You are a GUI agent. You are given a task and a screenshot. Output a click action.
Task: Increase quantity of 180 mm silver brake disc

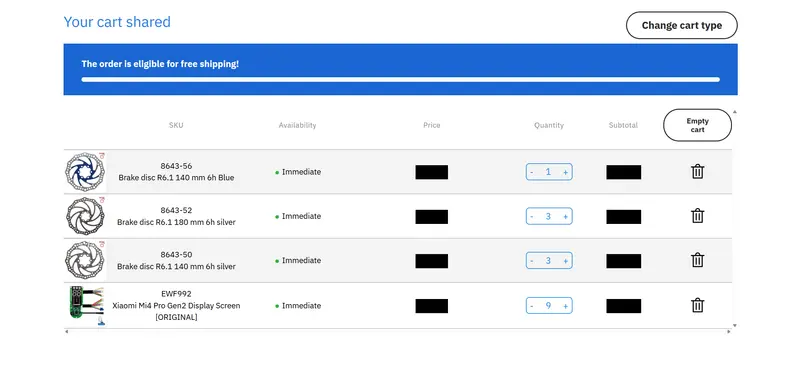click(x=565, y=216)
